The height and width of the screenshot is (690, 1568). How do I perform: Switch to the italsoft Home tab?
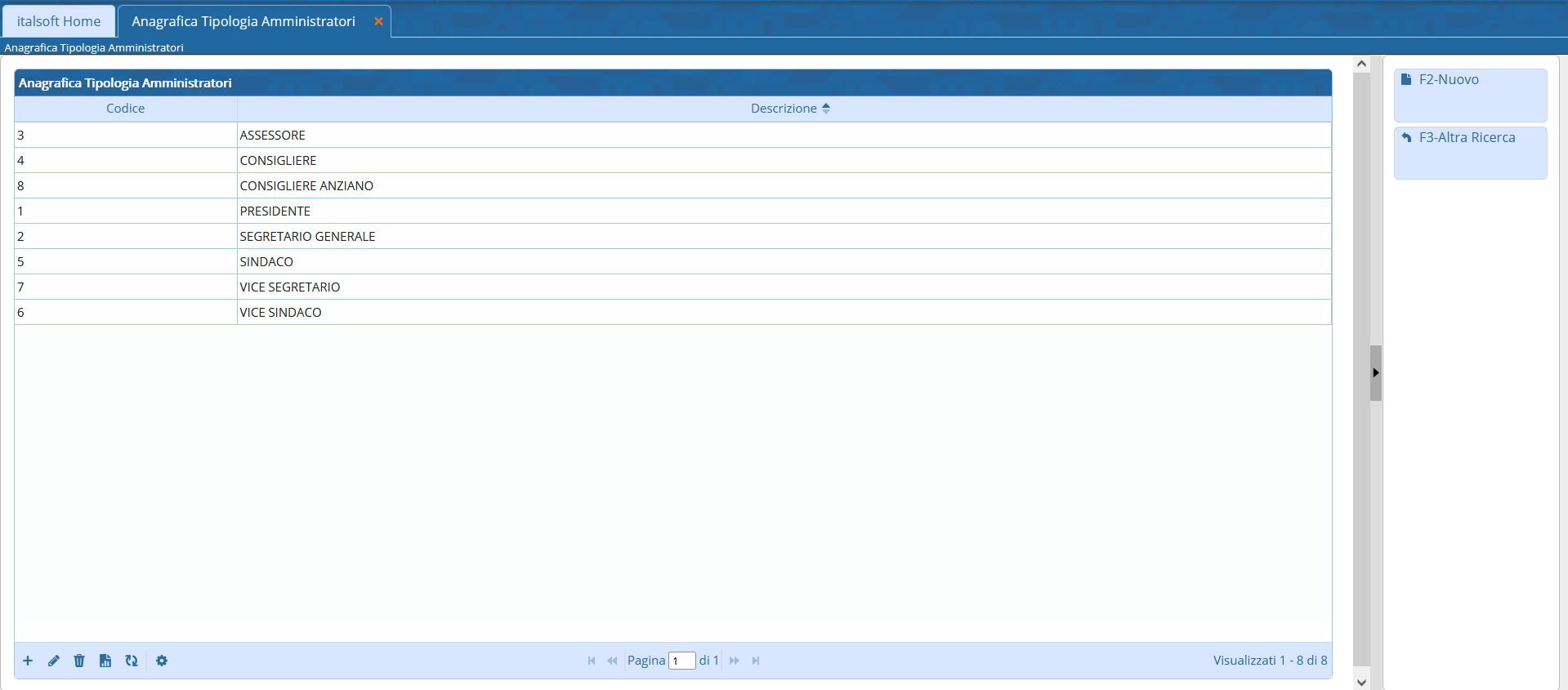coord(59,21)
